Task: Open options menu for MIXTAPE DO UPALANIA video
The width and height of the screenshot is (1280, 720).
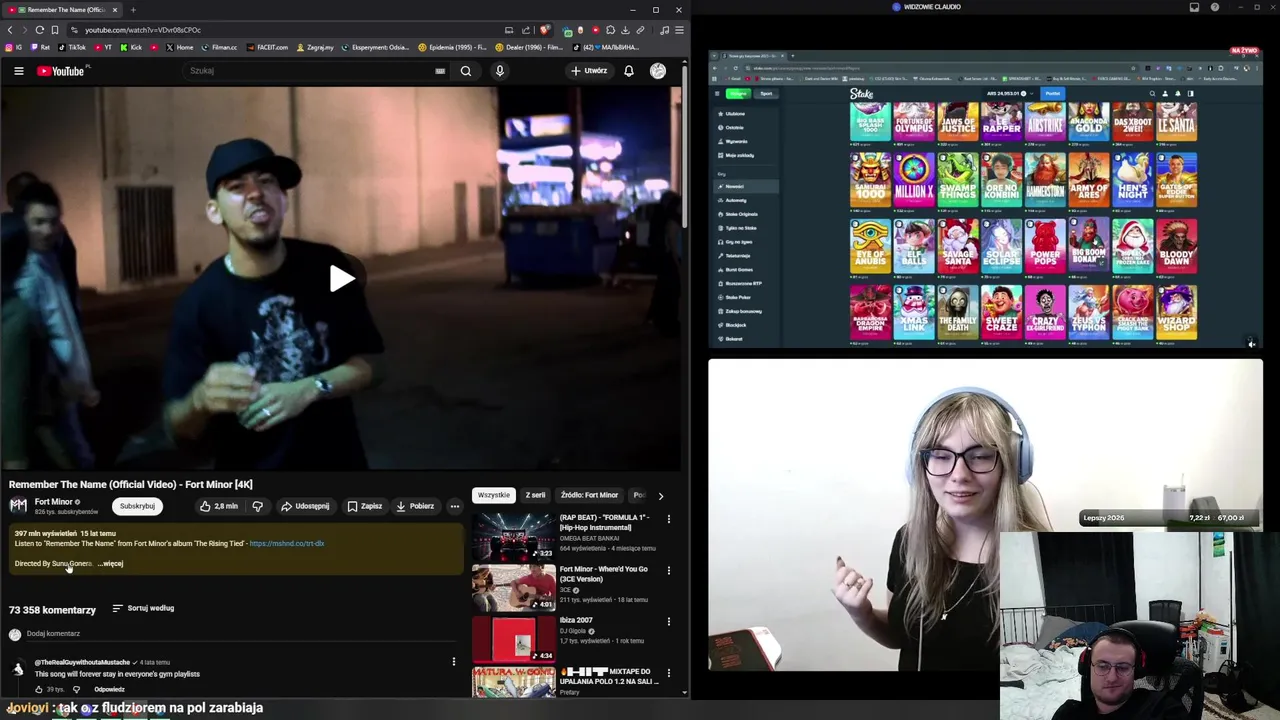Action: [669, 673]
